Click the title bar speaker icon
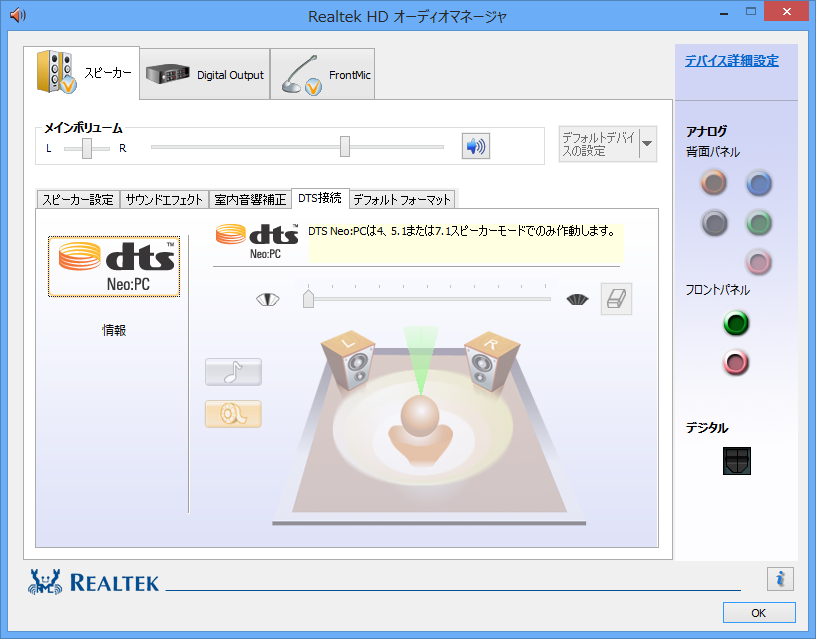 coord(18,15)
